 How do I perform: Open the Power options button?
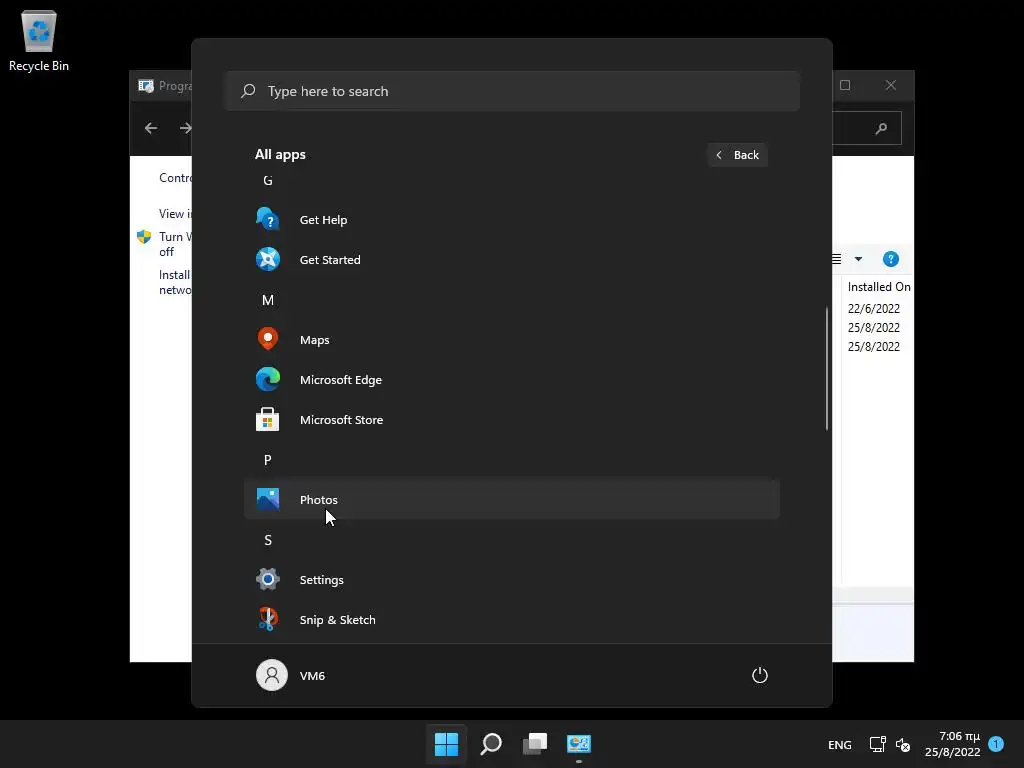(x=760, y=675)
